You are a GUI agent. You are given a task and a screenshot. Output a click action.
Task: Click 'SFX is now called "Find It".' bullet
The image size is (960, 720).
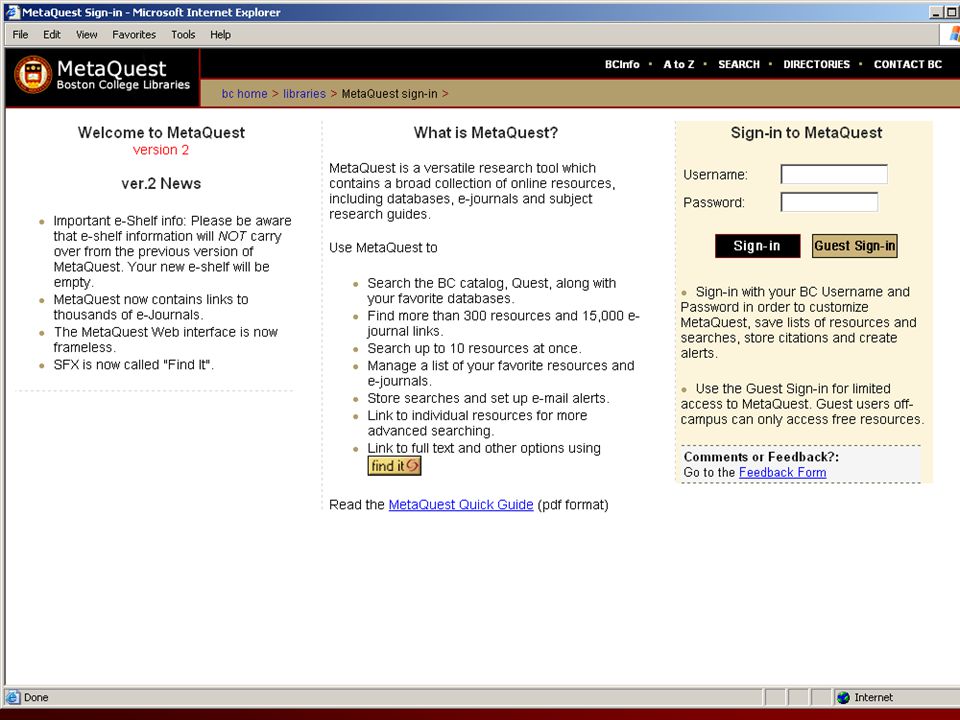pos(133,365)
